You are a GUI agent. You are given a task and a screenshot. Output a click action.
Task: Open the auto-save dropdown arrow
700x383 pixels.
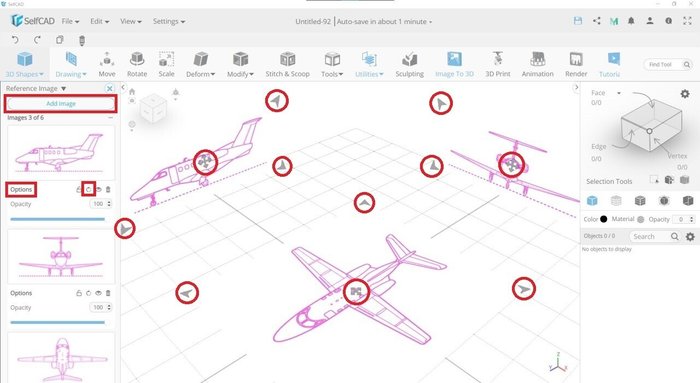point(430,22)
